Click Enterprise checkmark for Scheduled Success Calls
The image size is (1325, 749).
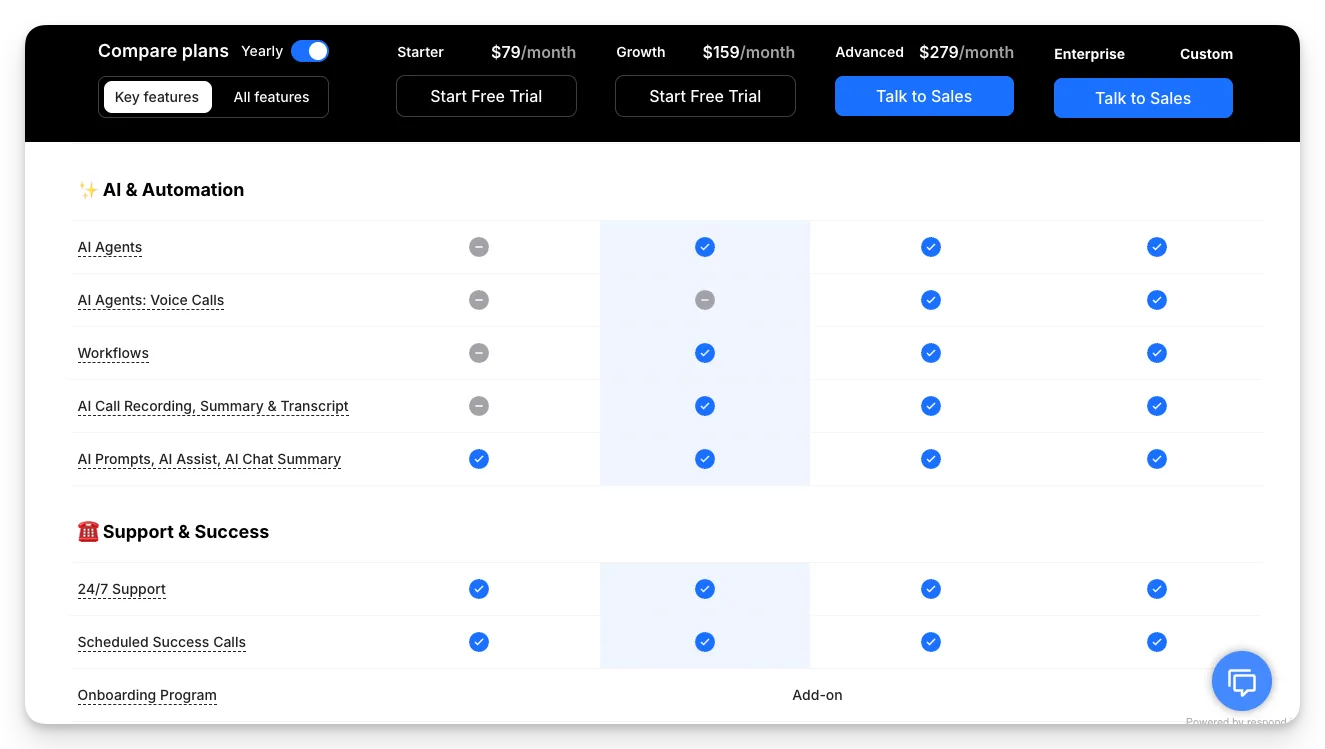tap(1157, 642)
